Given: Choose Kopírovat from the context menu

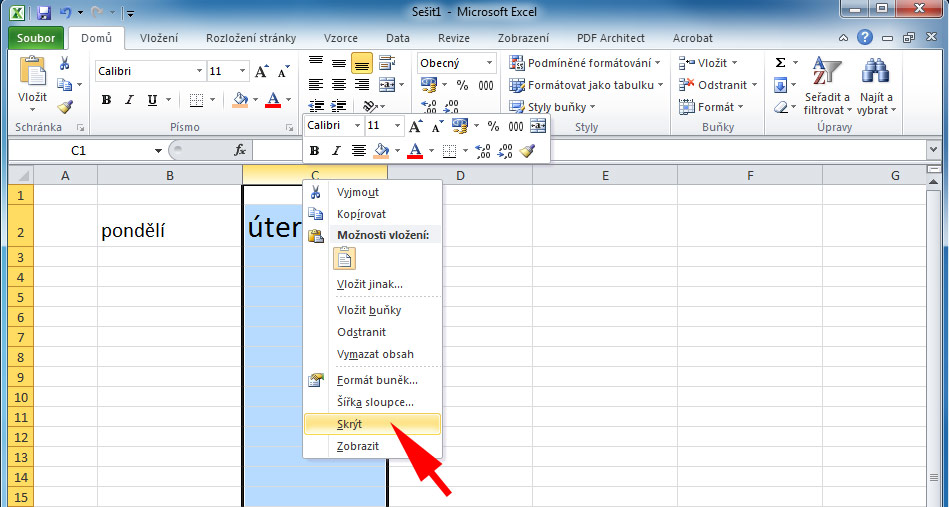Looking at the screenshot, I should [372, 214].
